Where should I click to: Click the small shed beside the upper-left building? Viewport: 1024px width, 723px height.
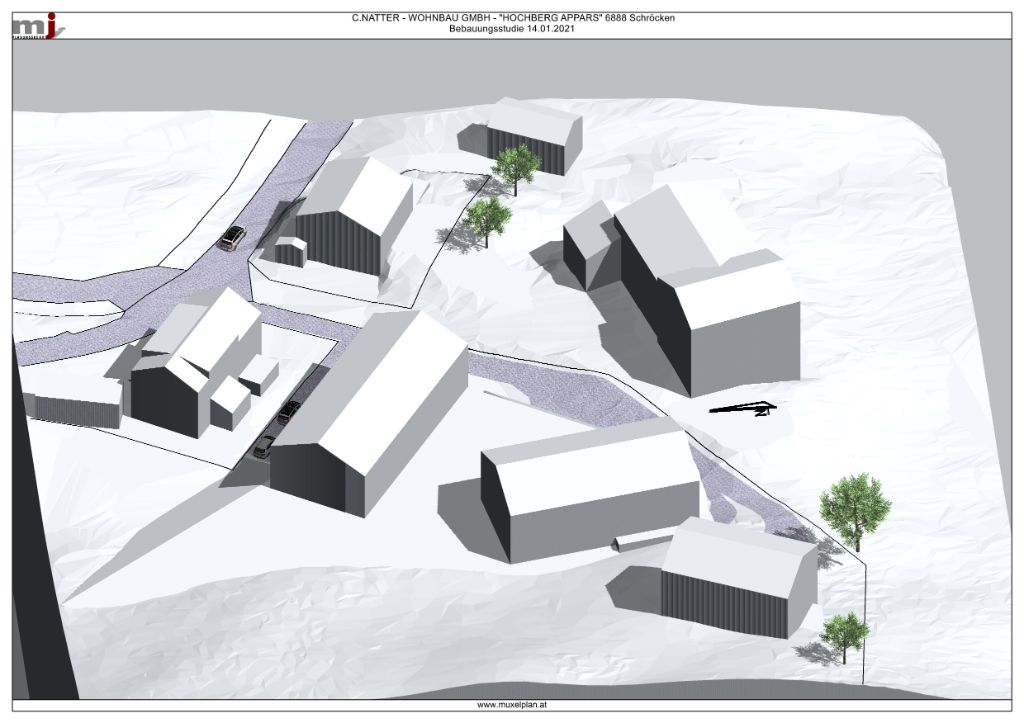[x=291, y=250]
